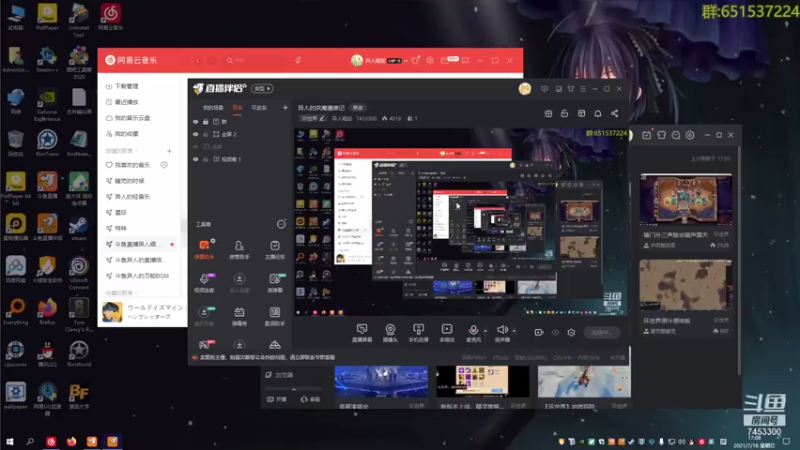Open account dropdown arrow in 网易云音乐

point(406,61)
